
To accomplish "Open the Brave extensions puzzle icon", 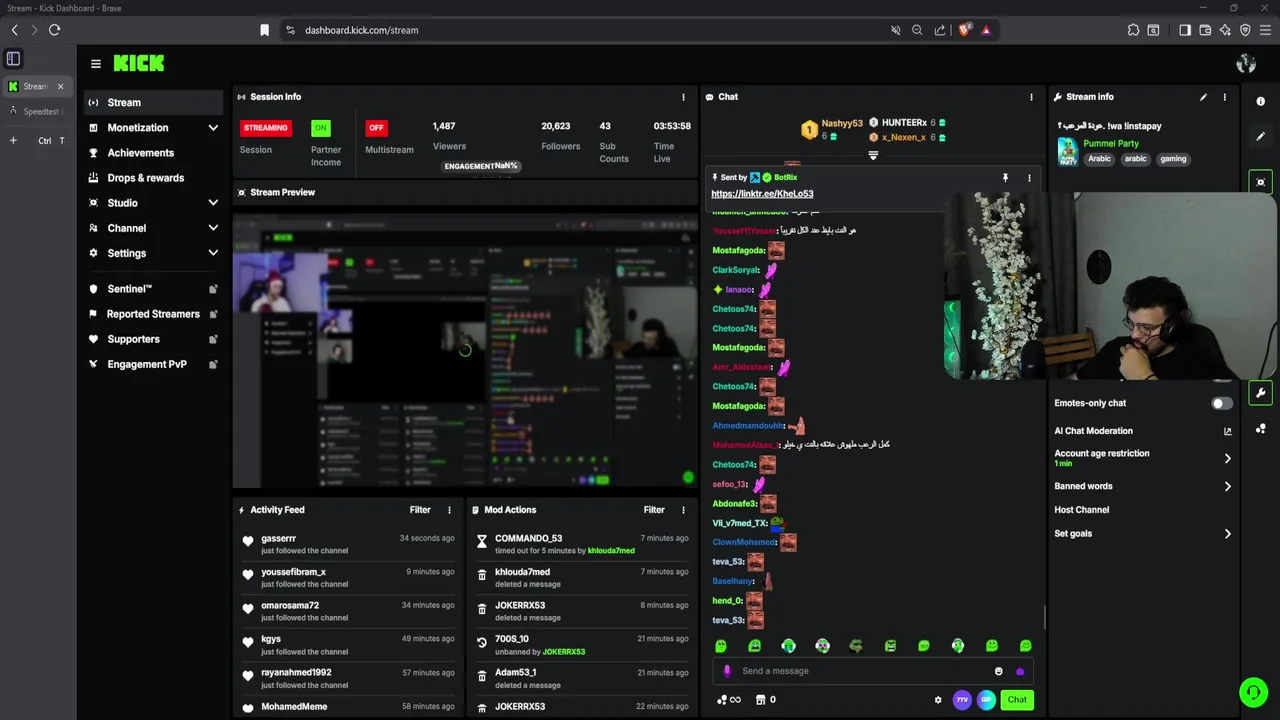I will coord(1133,30).
